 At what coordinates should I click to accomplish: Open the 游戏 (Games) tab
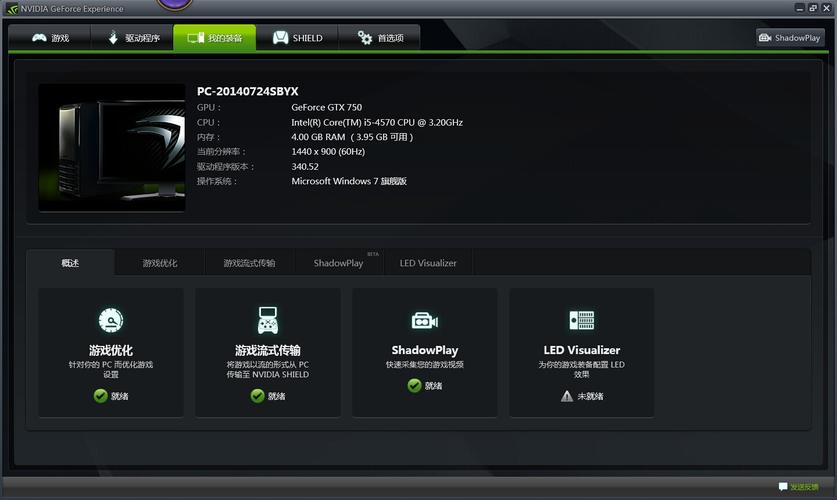point(50,38)
